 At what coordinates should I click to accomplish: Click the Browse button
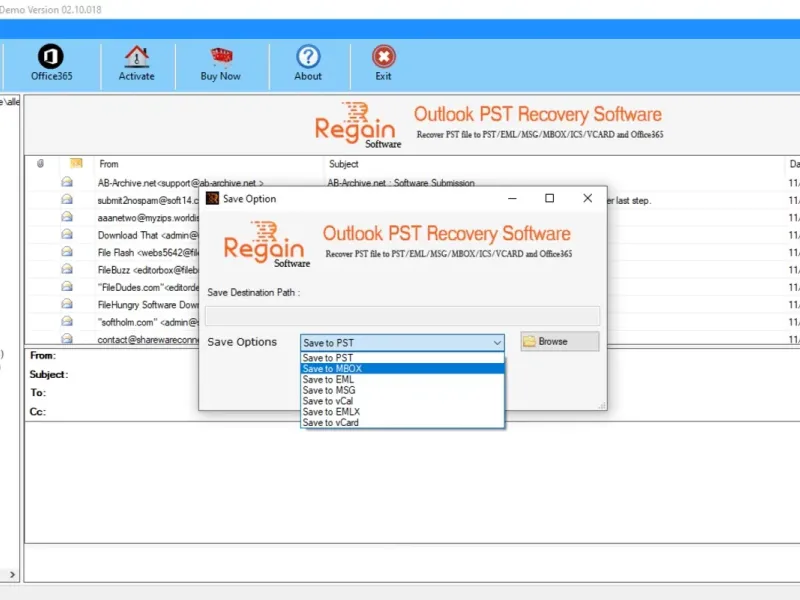(x=560, y=341)
